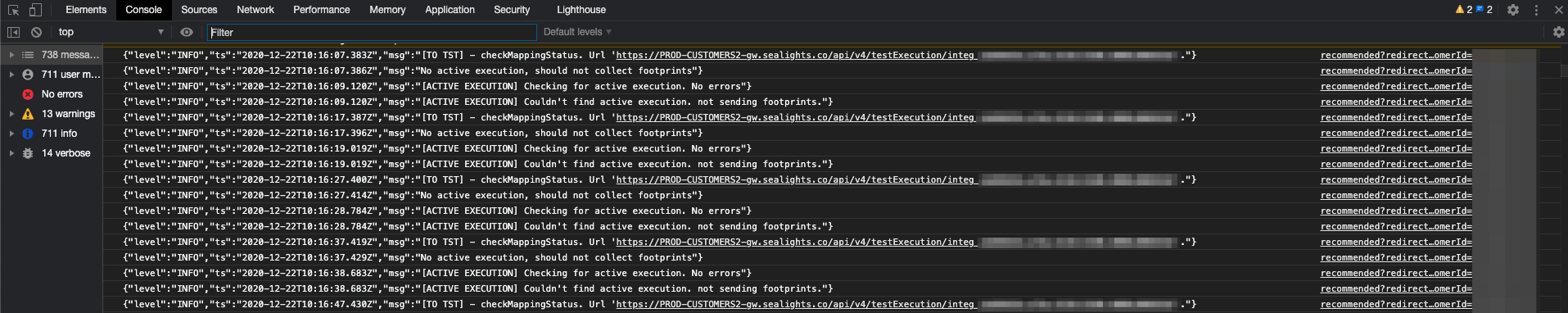The width and height of the screenshot is (1568, 313).
Task: Focus the console Filter input field
Action: coord(373,32)
